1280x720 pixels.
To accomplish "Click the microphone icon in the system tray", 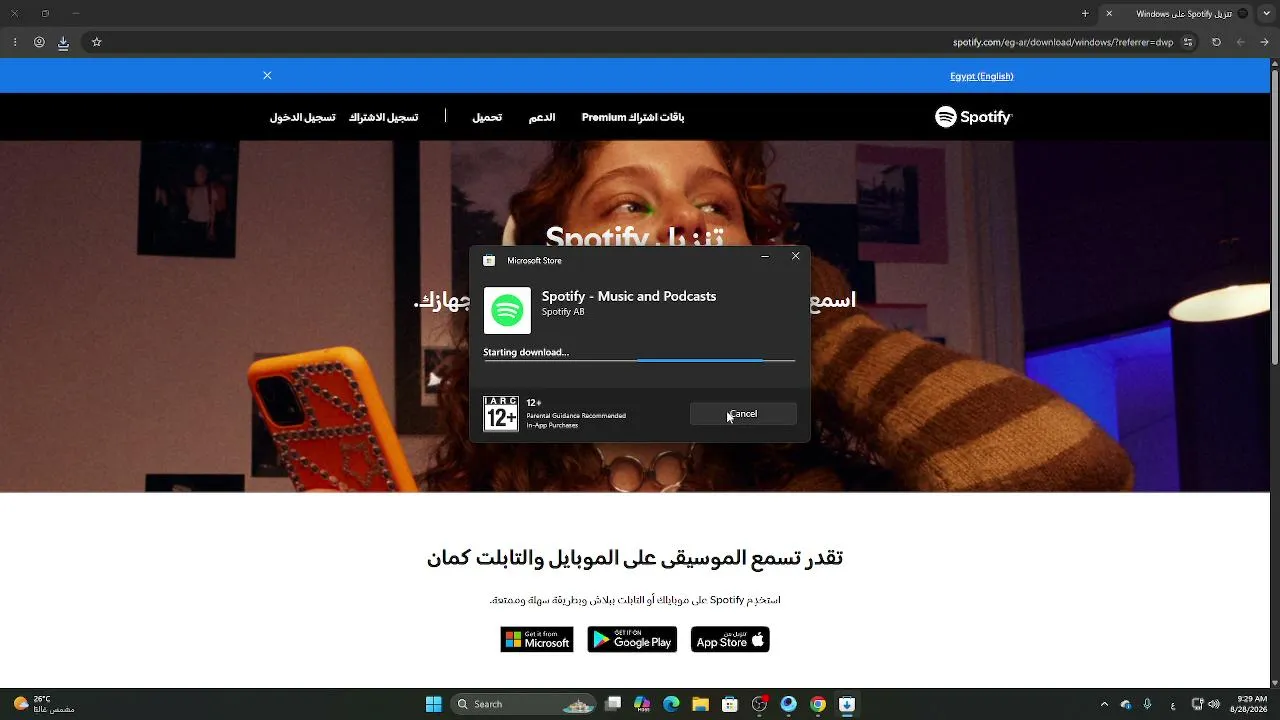I will [1147, 704].
